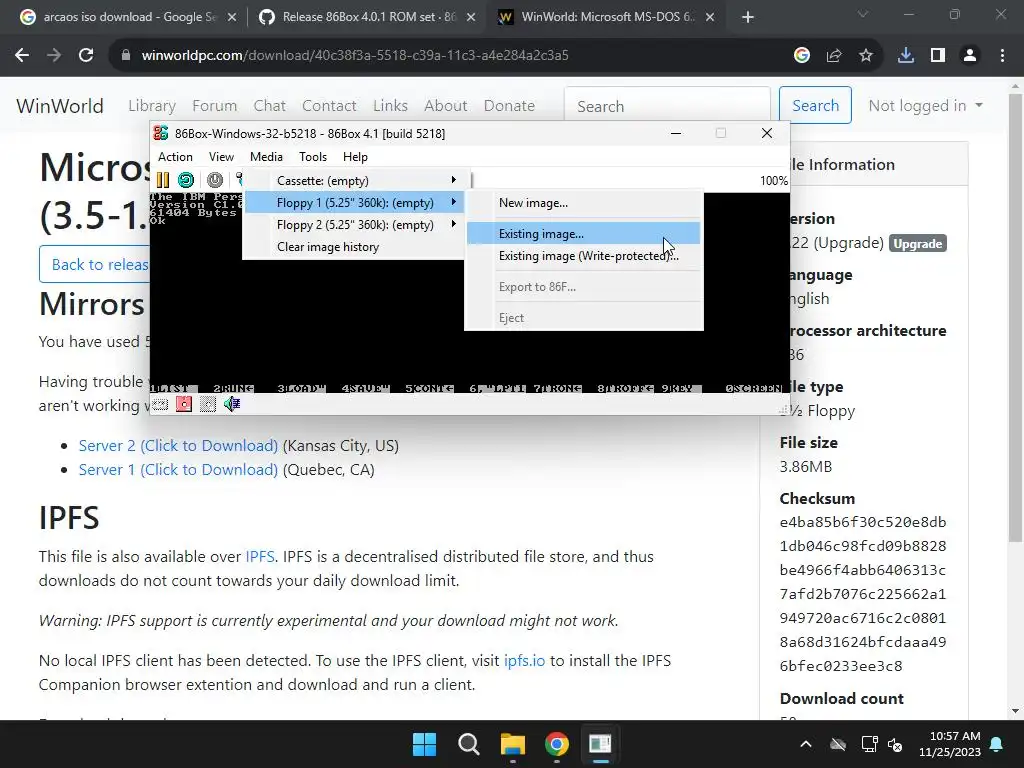Open 86Box Tools menu
The height and width of the screenshot is (768, 1024).
tap(313, 157)
